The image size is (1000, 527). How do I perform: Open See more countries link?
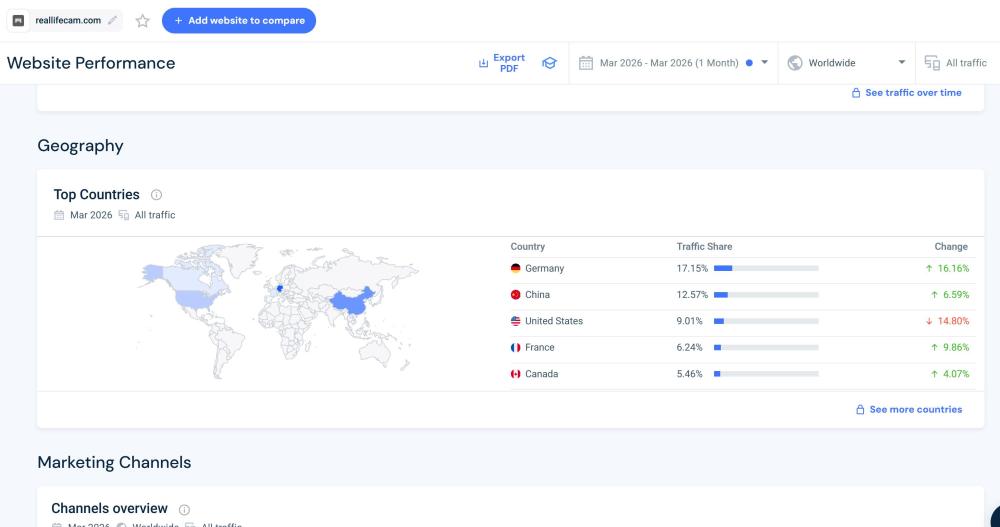(x=908, y=410)
